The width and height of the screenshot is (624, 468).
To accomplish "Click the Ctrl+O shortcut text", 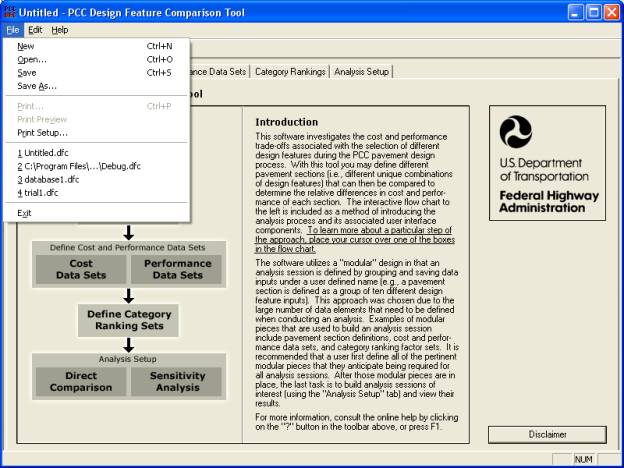I will click(159, 59).
